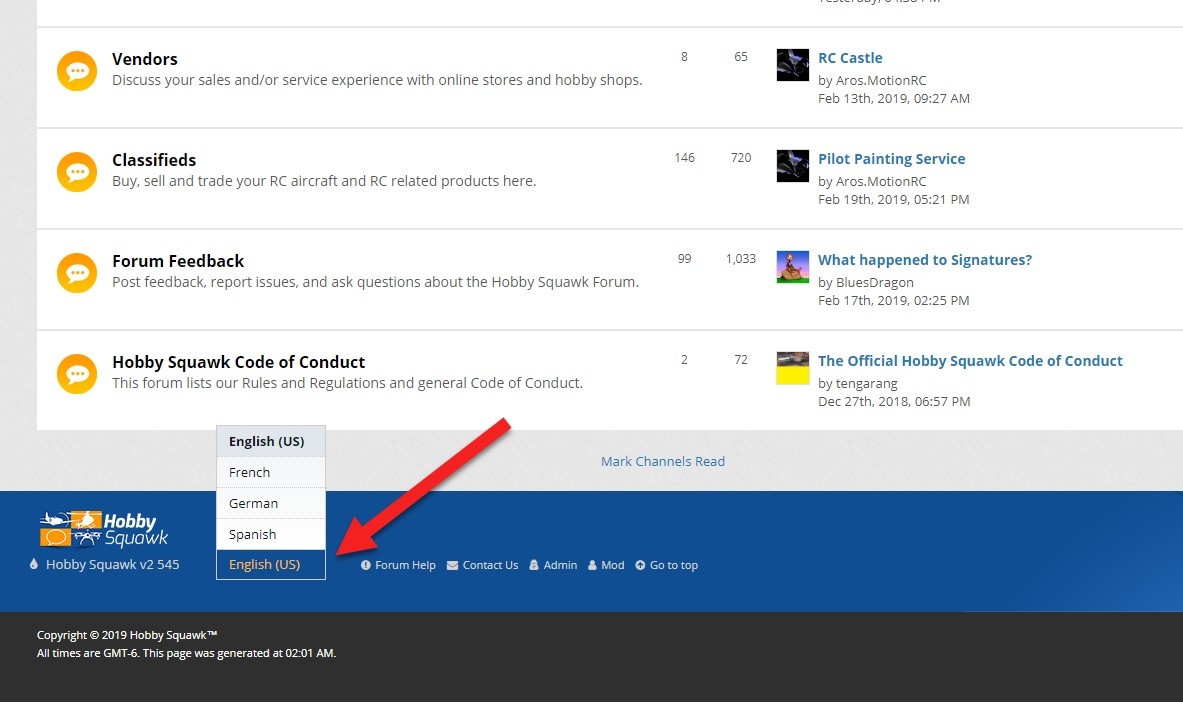
Task: Click the Forum Feedback speech bubble icon
Action: coord(77,273)
